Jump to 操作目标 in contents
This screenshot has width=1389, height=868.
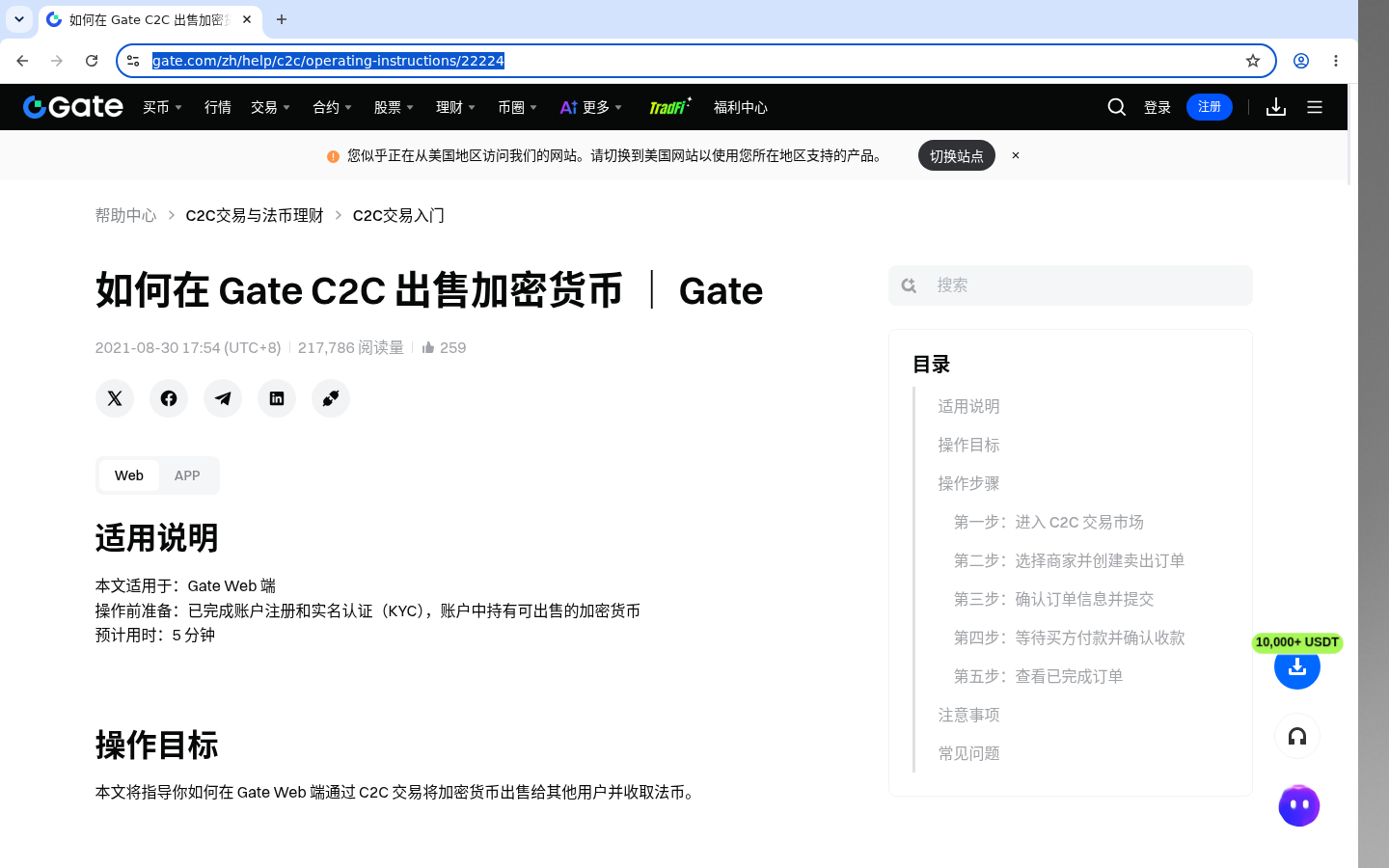pyautogui.click(x=969, y=445)
